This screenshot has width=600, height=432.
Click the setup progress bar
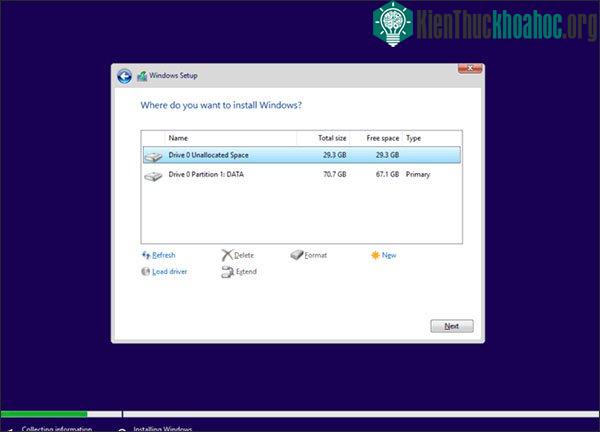coord(300,414)
